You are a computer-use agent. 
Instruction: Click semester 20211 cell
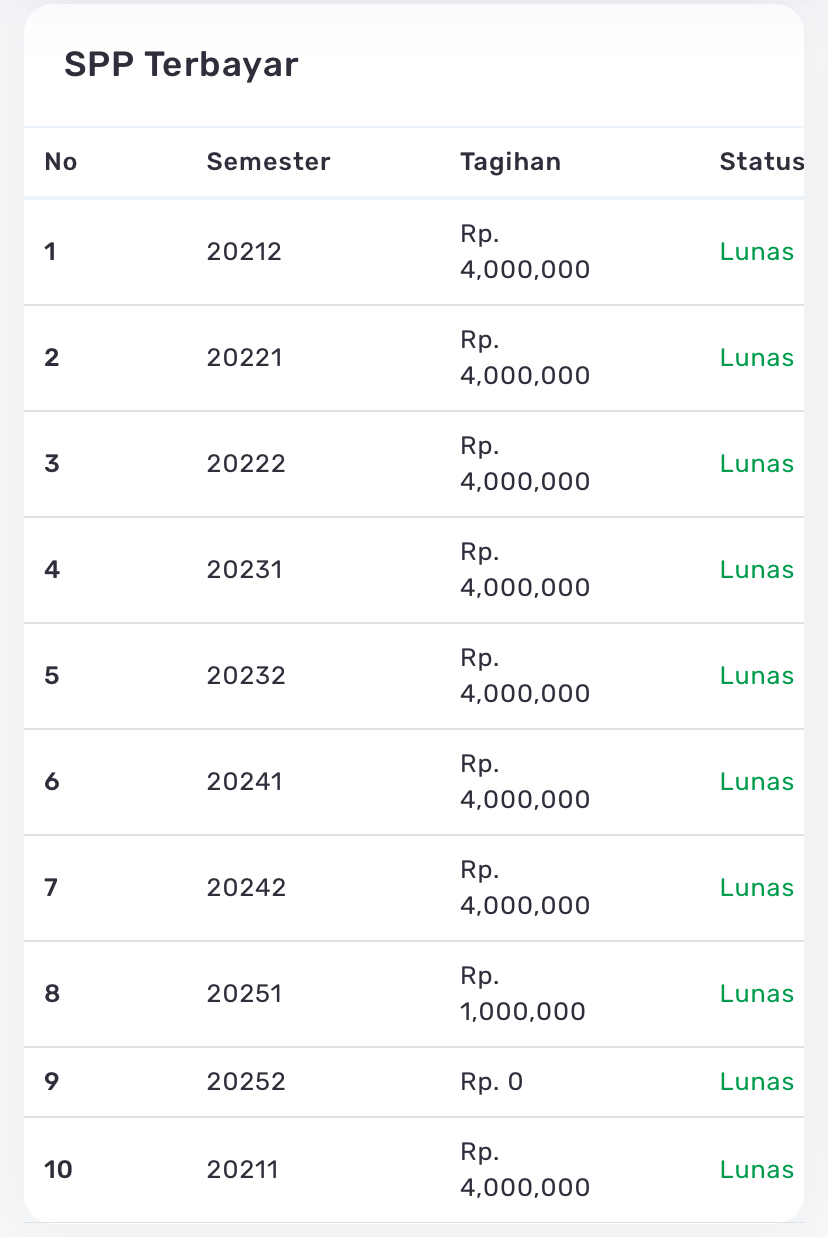tap(242, 1170)
